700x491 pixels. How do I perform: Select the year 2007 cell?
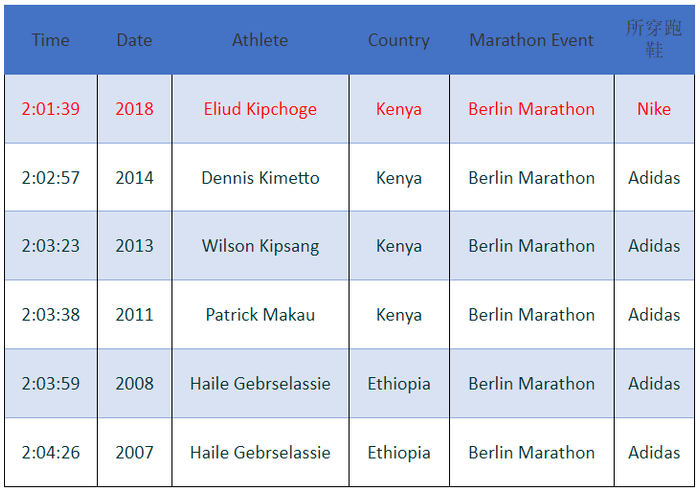coord(134,452)
